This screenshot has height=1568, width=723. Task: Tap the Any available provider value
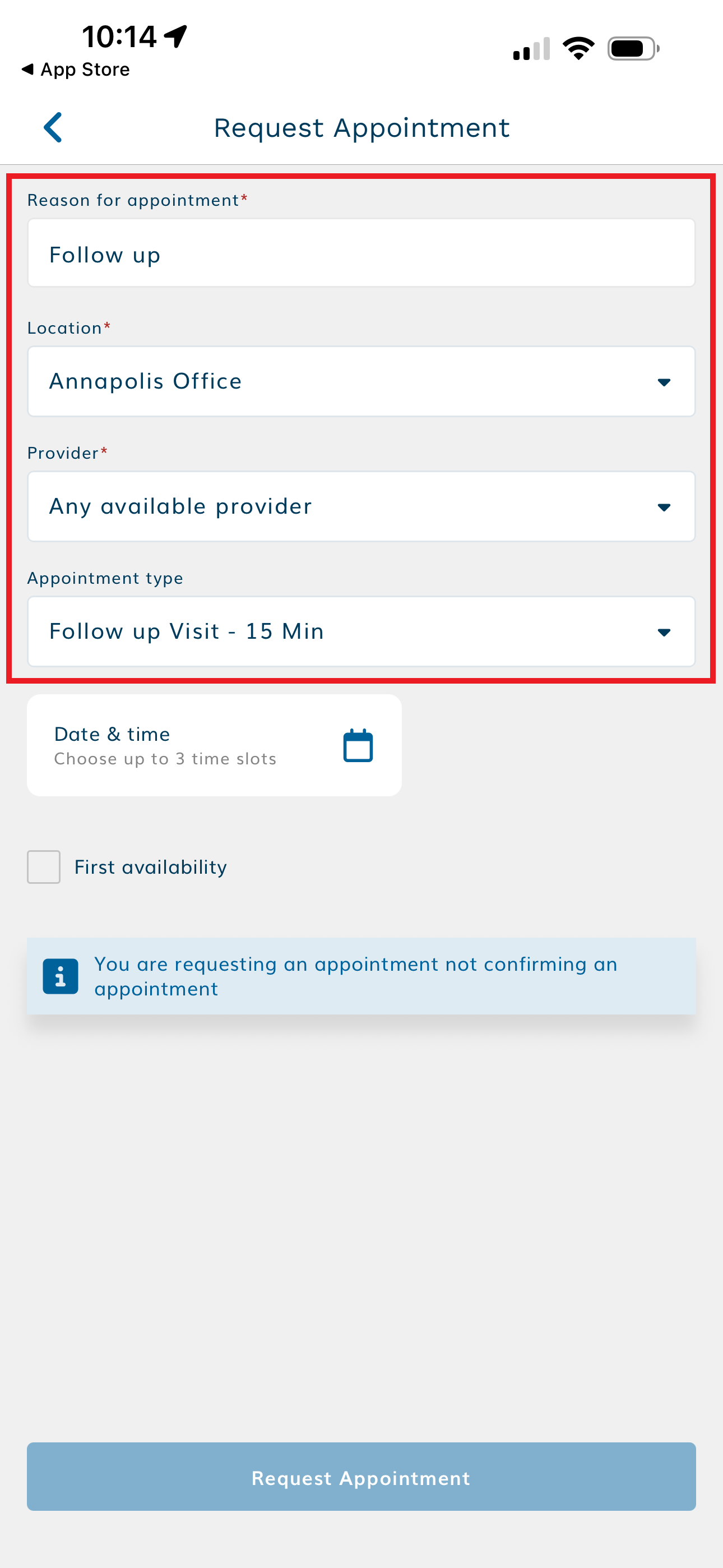click(x=180, y=506)
